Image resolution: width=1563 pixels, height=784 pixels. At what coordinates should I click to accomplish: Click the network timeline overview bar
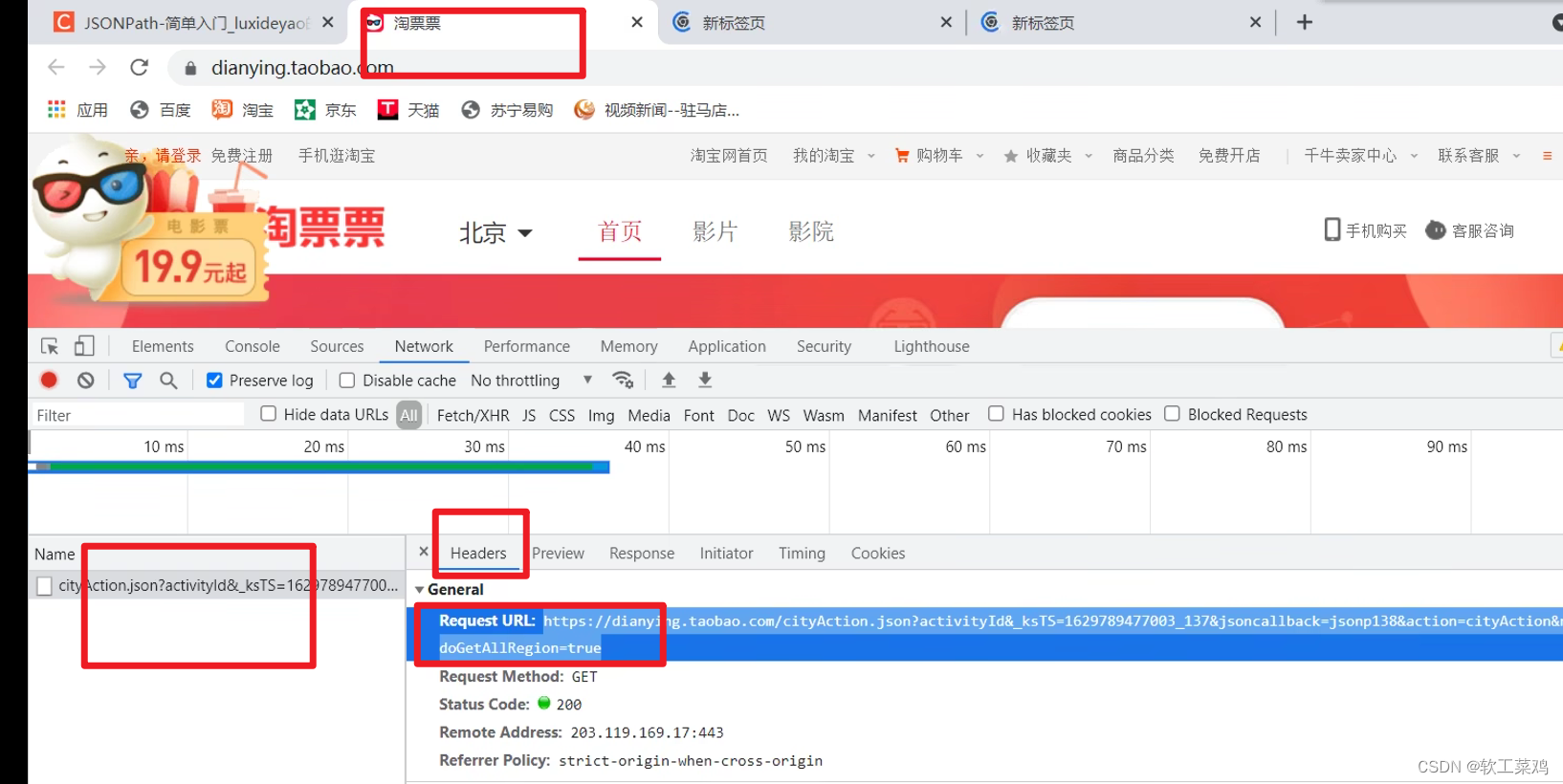pyautogui.click(x=319, y=467)
